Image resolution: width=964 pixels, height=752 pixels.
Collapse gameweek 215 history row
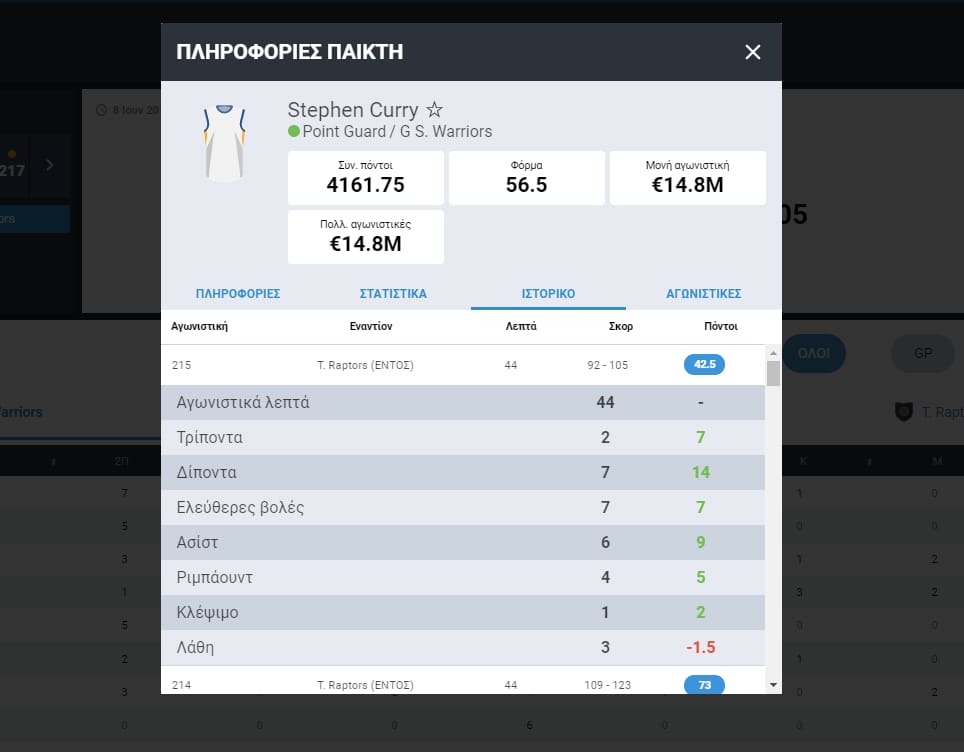(x=463, y=365)
